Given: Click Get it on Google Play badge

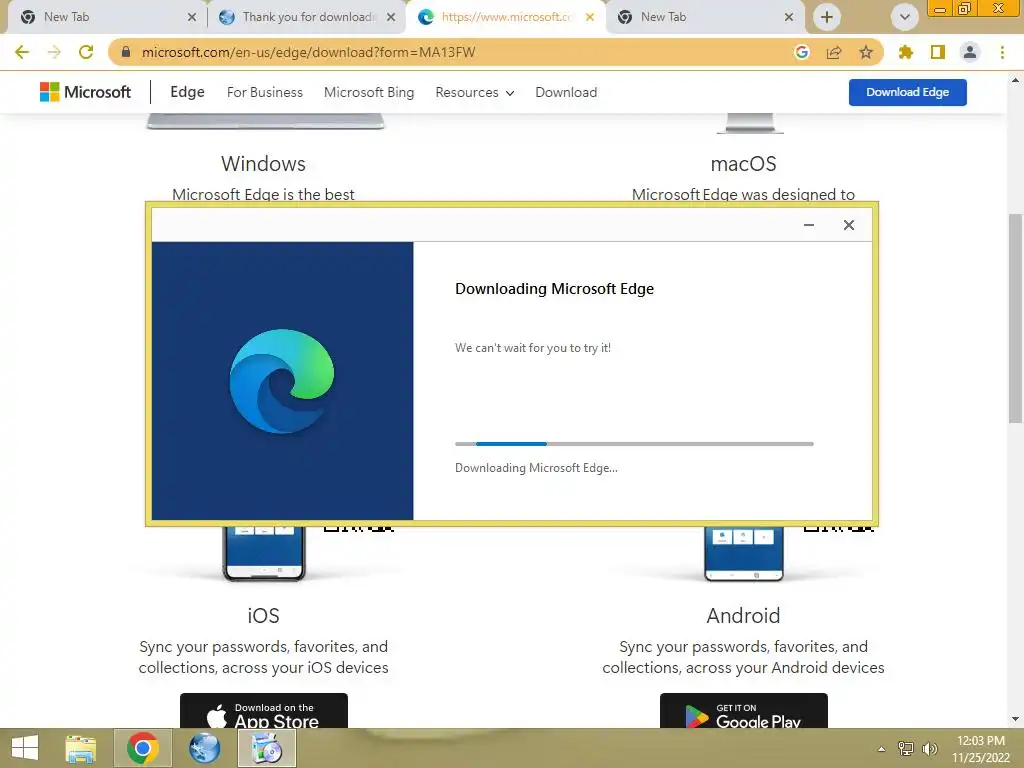Looking at the screenshot, I should tap(744, 711).
